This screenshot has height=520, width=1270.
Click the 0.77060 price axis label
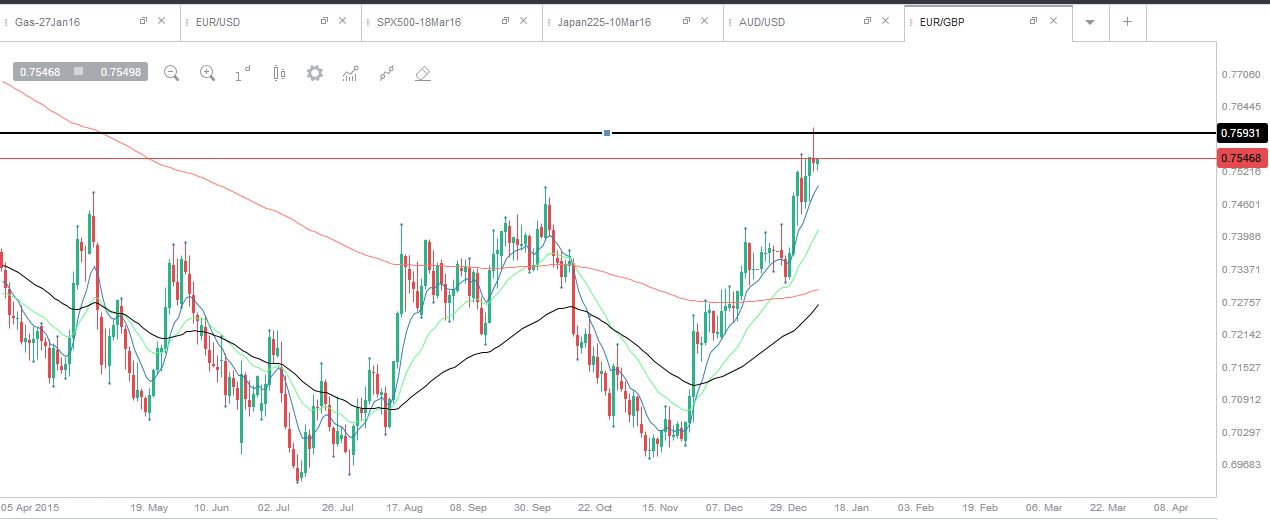1240,75
